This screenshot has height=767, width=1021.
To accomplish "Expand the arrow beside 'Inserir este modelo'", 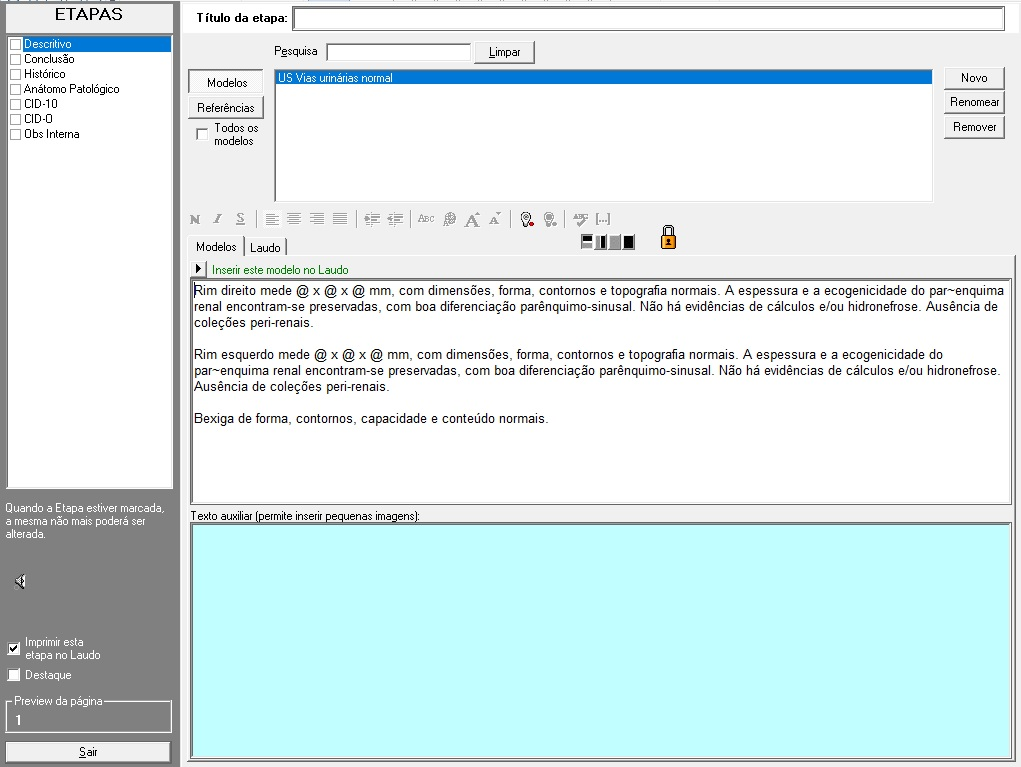I will (199, 269).
